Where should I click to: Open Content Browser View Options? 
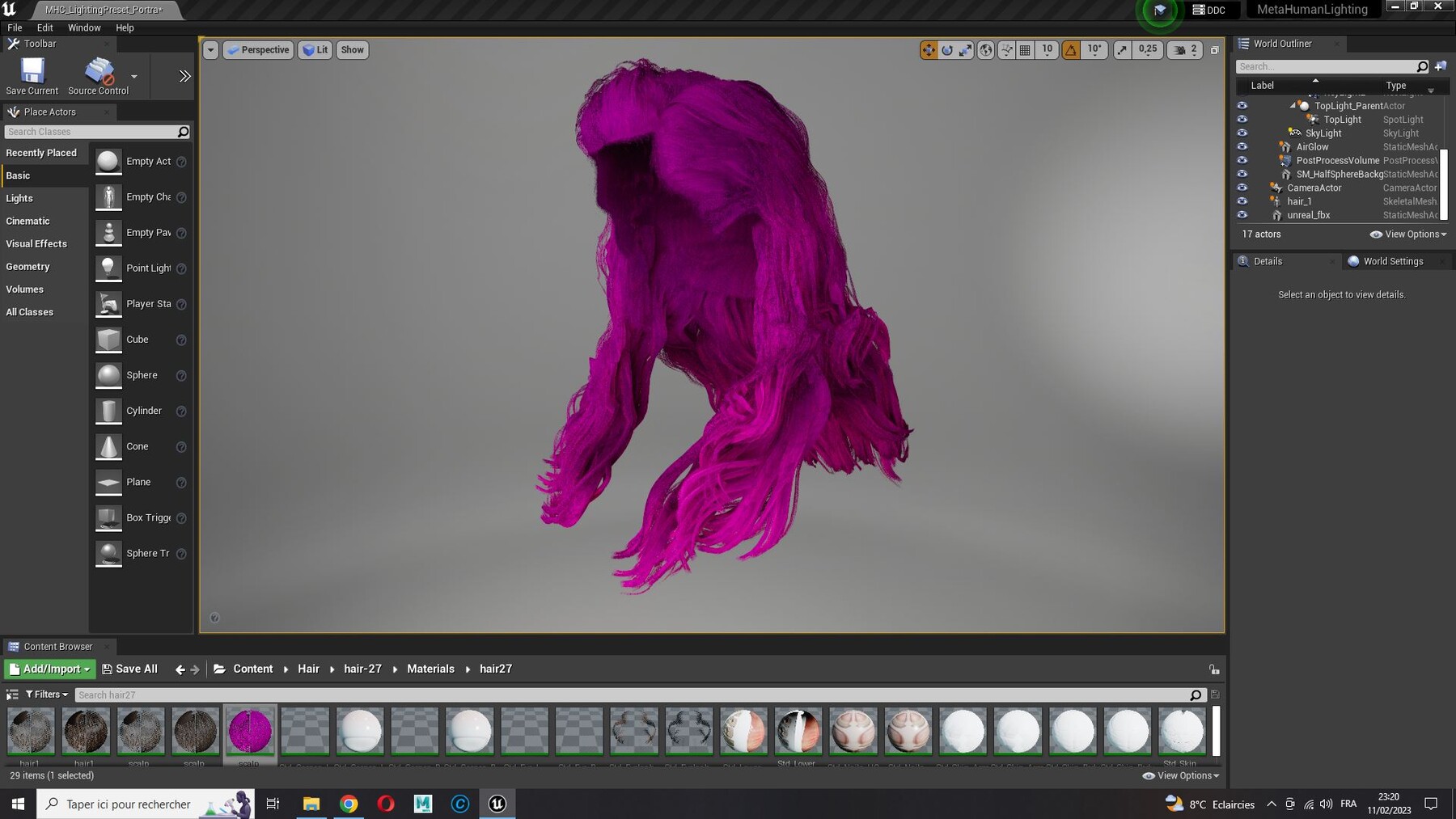tap(1180, 775)
